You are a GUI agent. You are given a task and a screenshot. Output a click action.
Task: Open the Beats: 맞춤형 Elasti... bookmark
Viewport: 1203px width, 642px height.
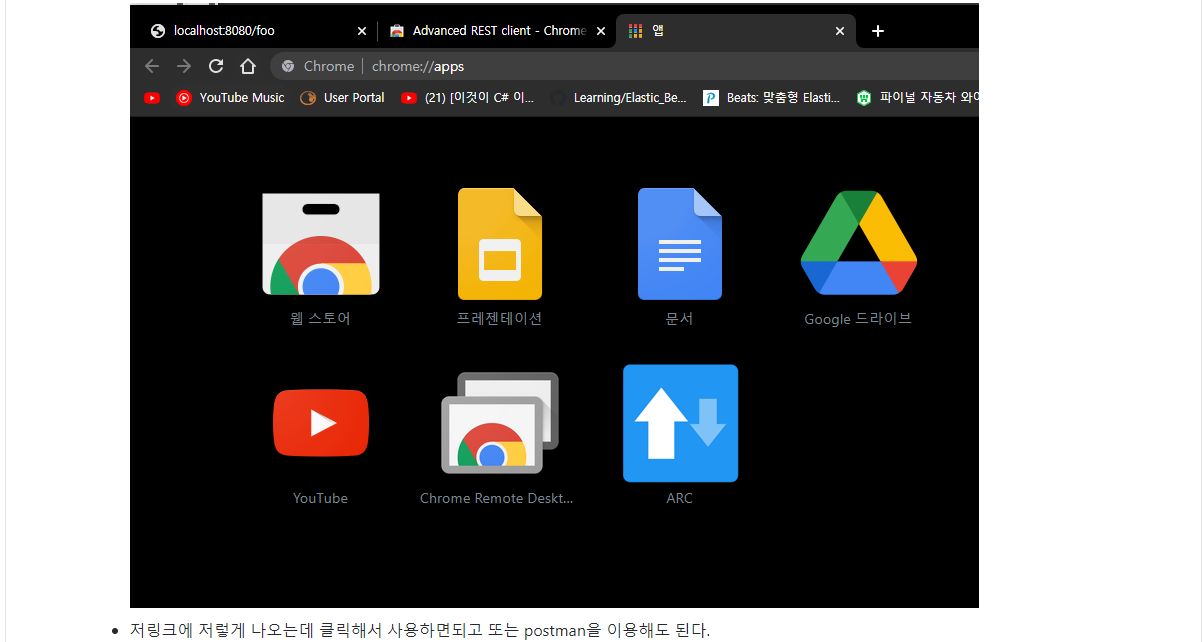coord(772,98)
